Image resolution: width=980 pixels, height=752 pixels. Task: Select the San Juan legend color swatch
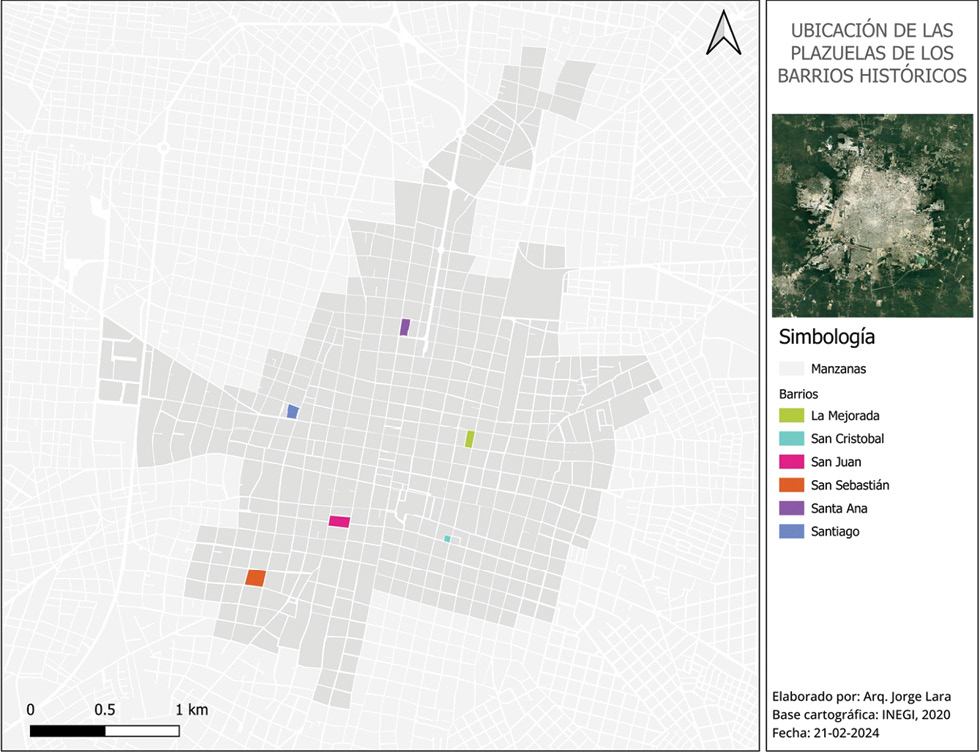coord(792,462)
